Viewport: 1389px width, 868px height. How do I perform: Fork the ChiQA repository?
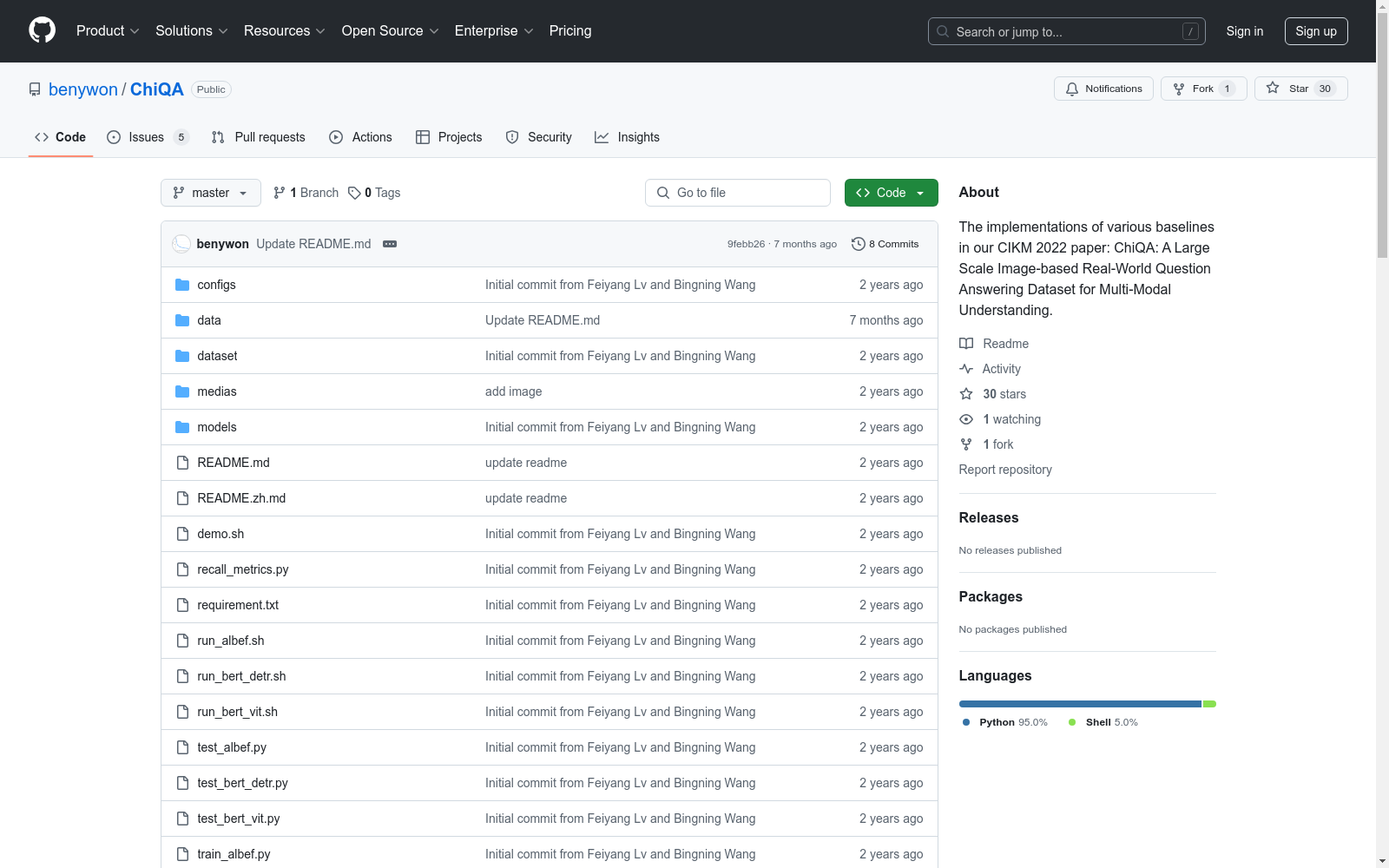(x=1204, y=89)
